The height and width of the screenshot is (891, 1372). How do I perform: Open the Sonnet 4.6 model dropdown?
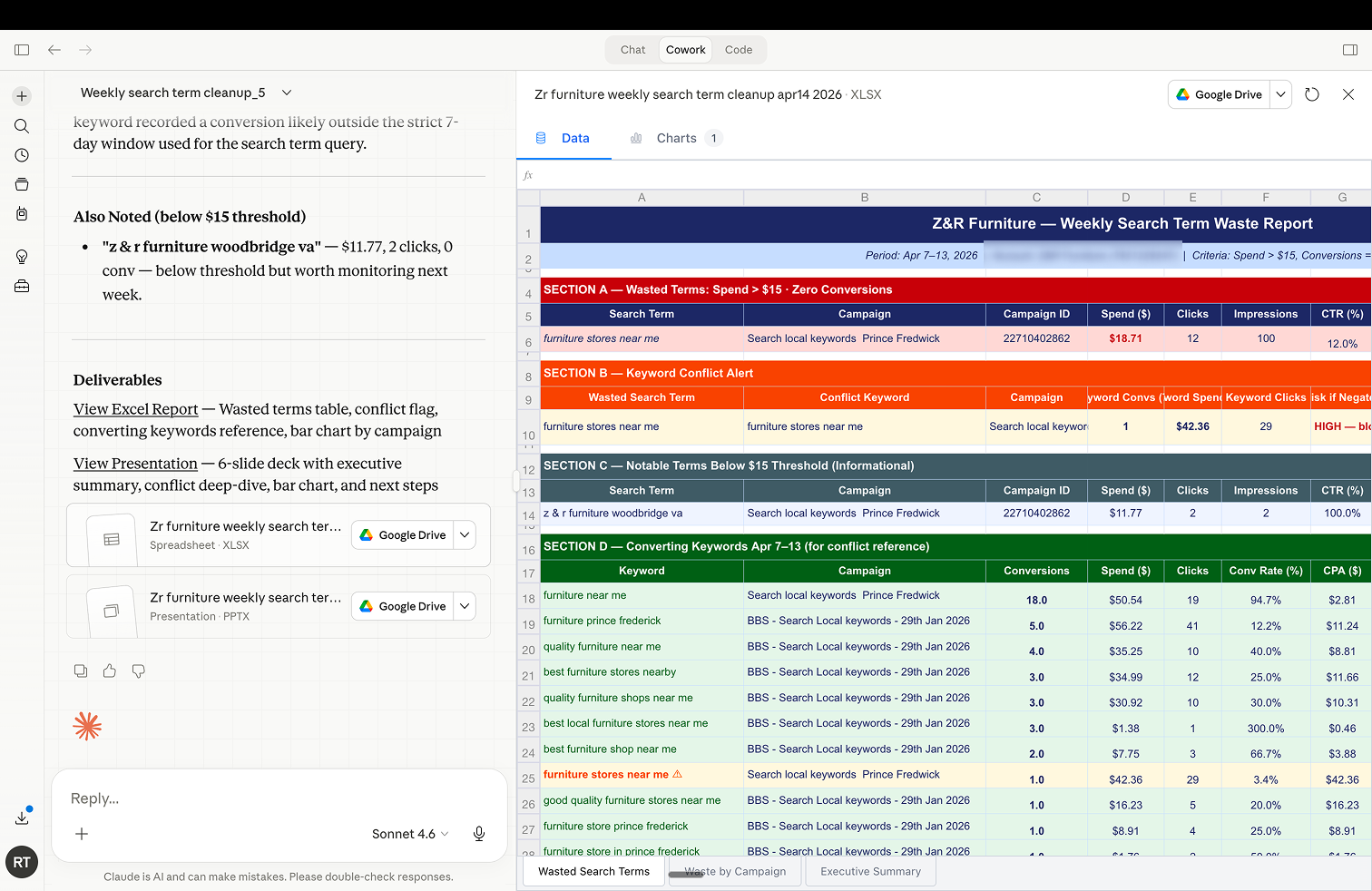(x=409, y=833)
